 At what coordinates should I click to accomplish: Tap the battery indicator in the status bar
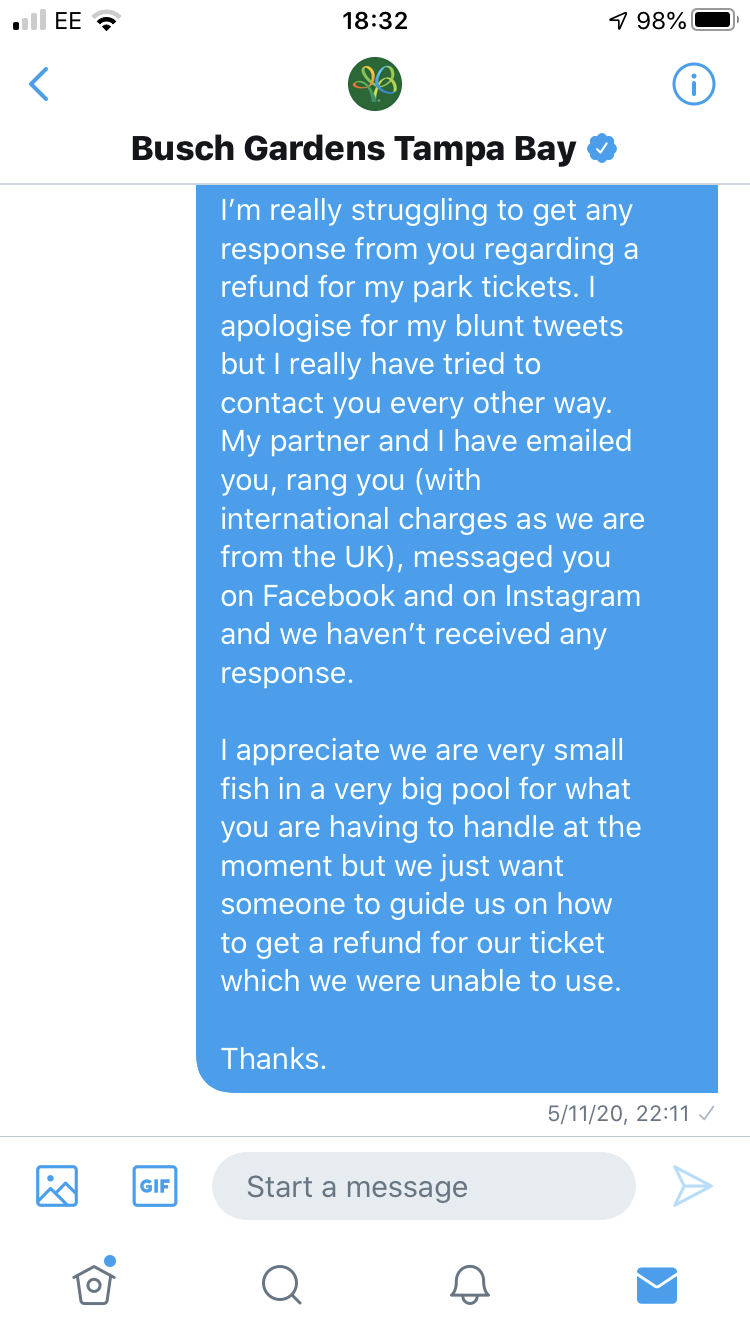714,21
